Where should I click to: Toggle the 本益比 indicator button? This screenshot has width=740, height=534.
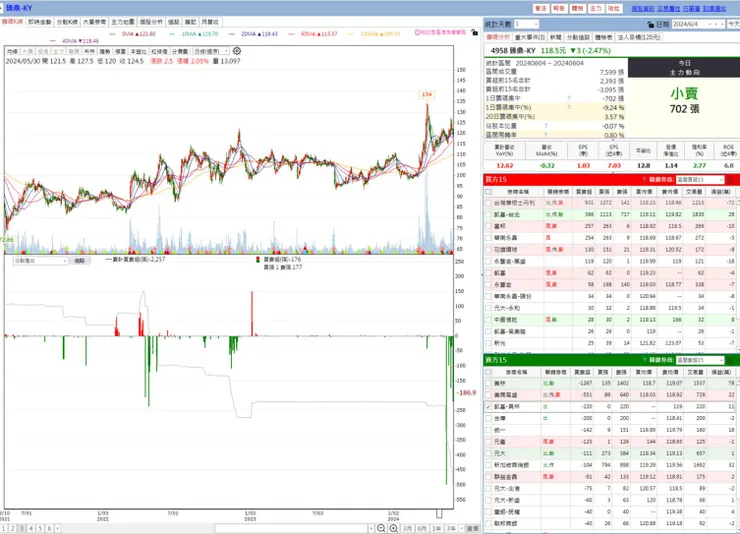coord(138,51)
